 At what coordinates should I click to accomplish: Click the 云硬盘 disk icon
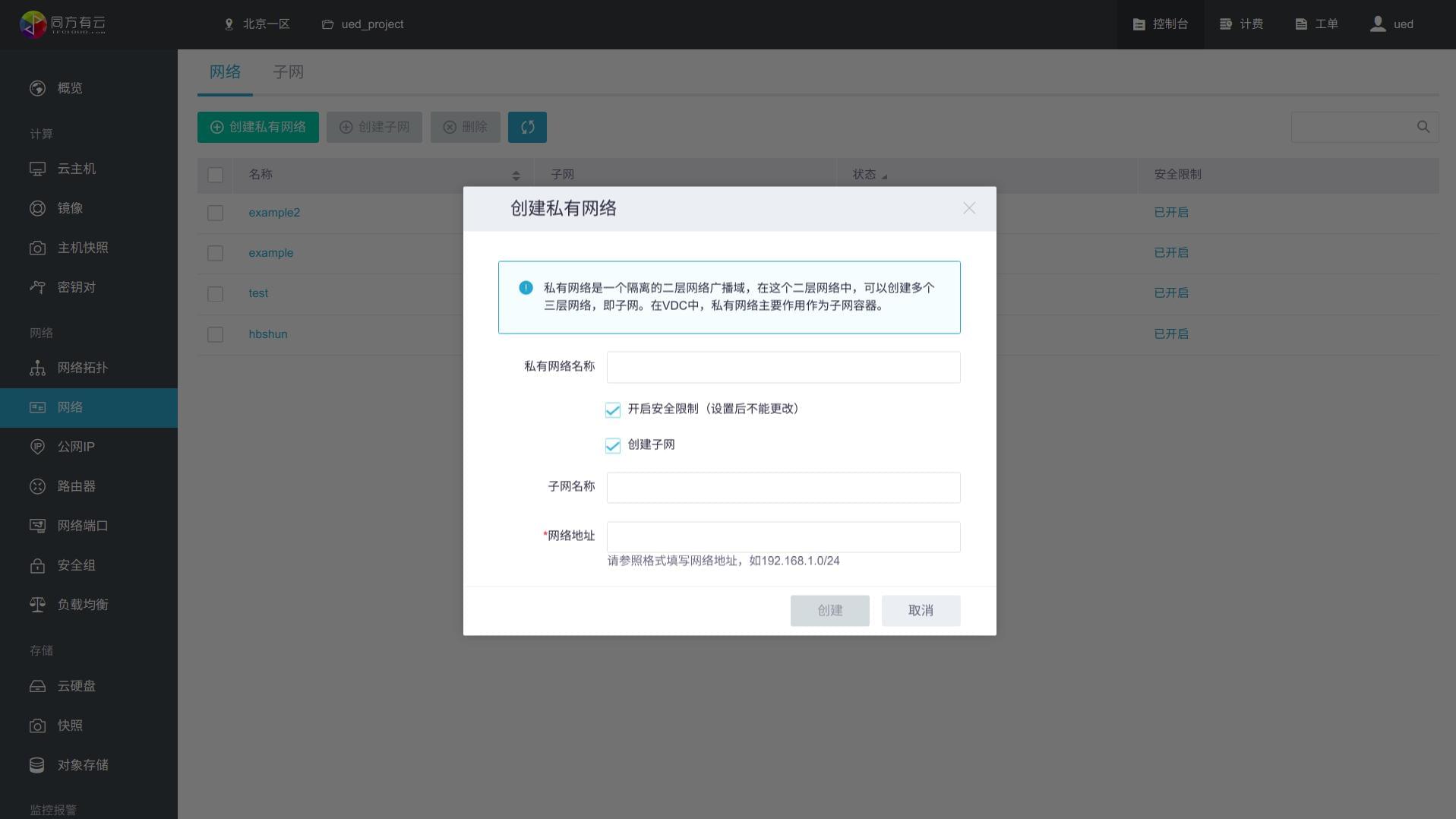point(37,686)
